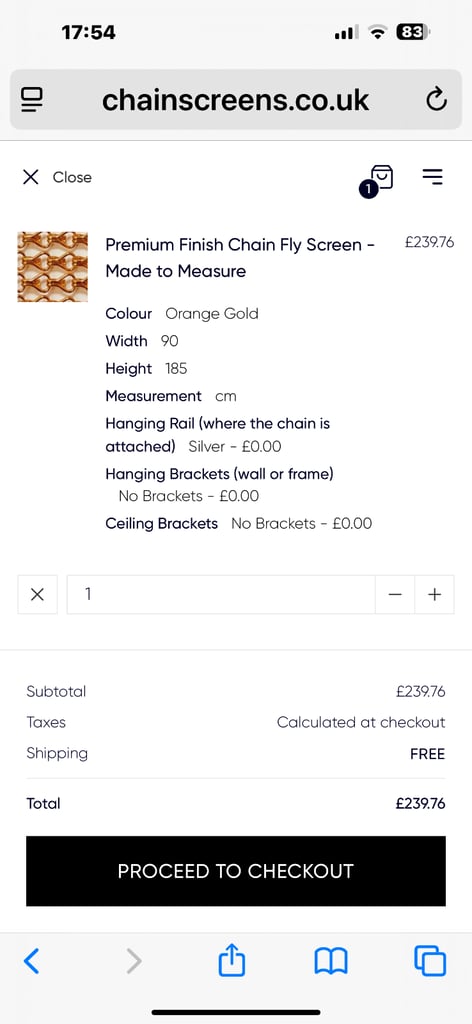Tap the Safari share icon

232,961
